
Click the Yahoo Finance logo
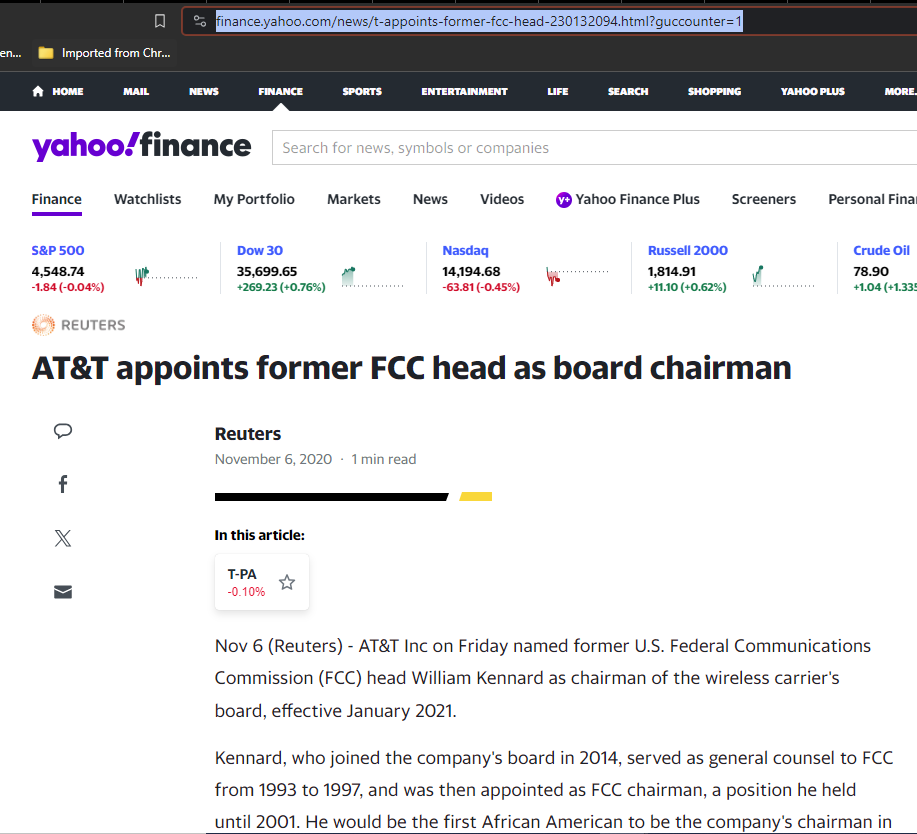[x=142, y=146]
